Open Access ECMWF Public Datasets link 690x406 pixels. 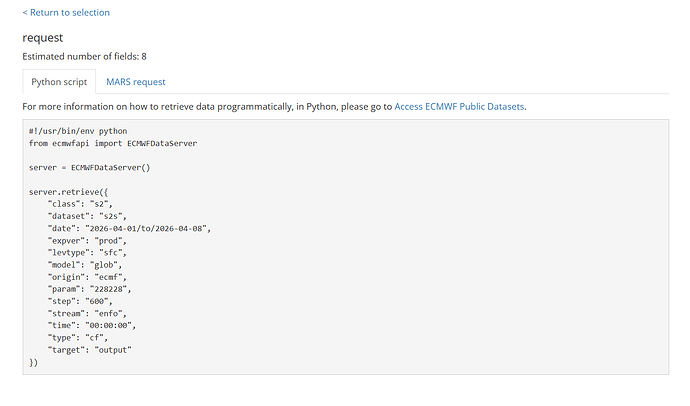pyautogui.click(x=459, y=106)
